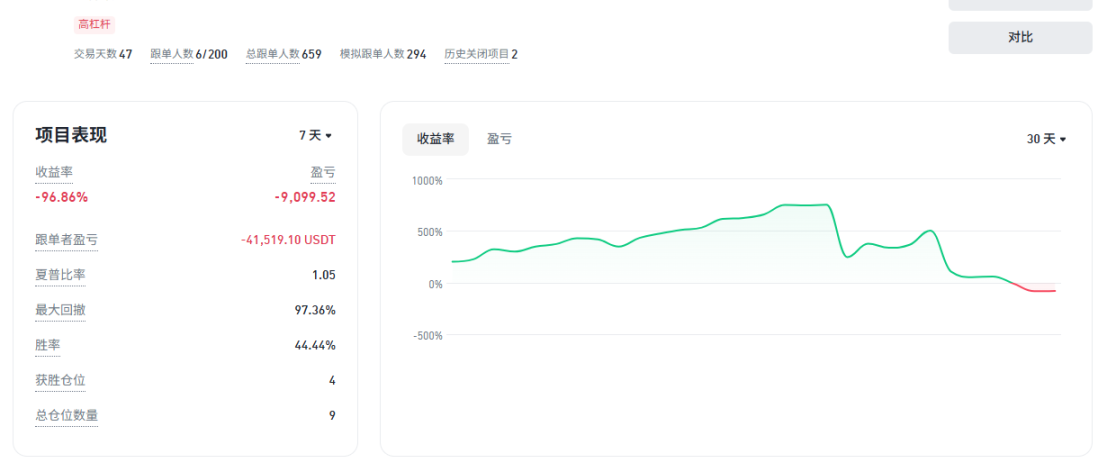Click the 盈亏 label in 项目表现 panel
Viewport: 1116px width, 472px height.
(x=323, y=172)
